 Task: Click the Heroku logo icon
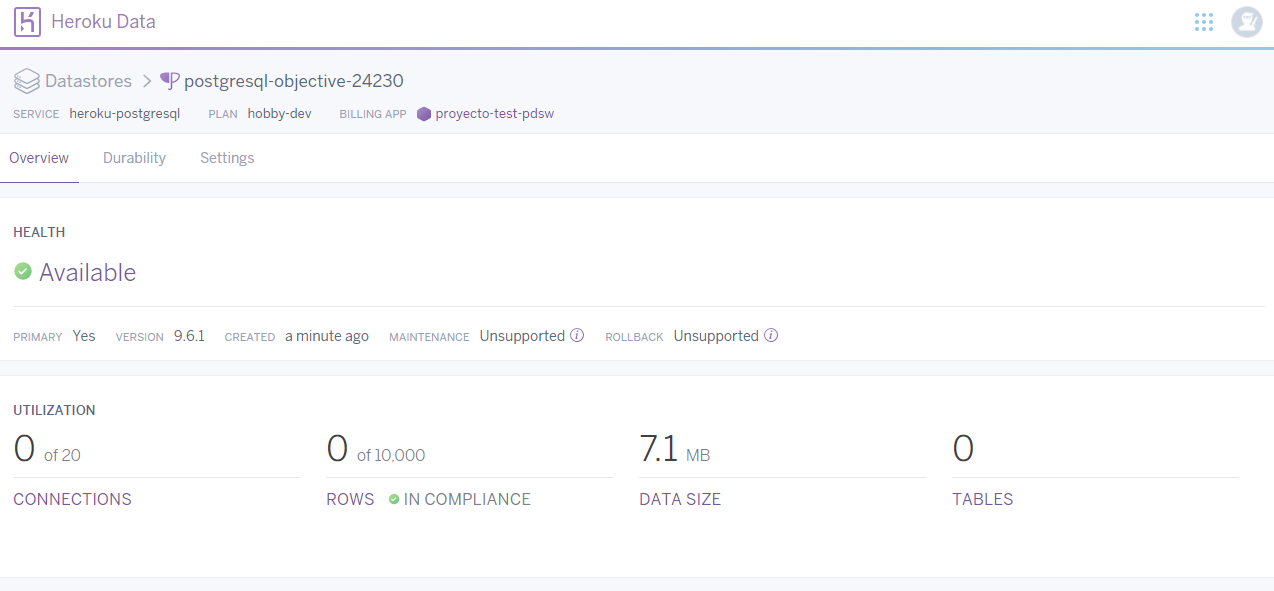tap(27, 21)
